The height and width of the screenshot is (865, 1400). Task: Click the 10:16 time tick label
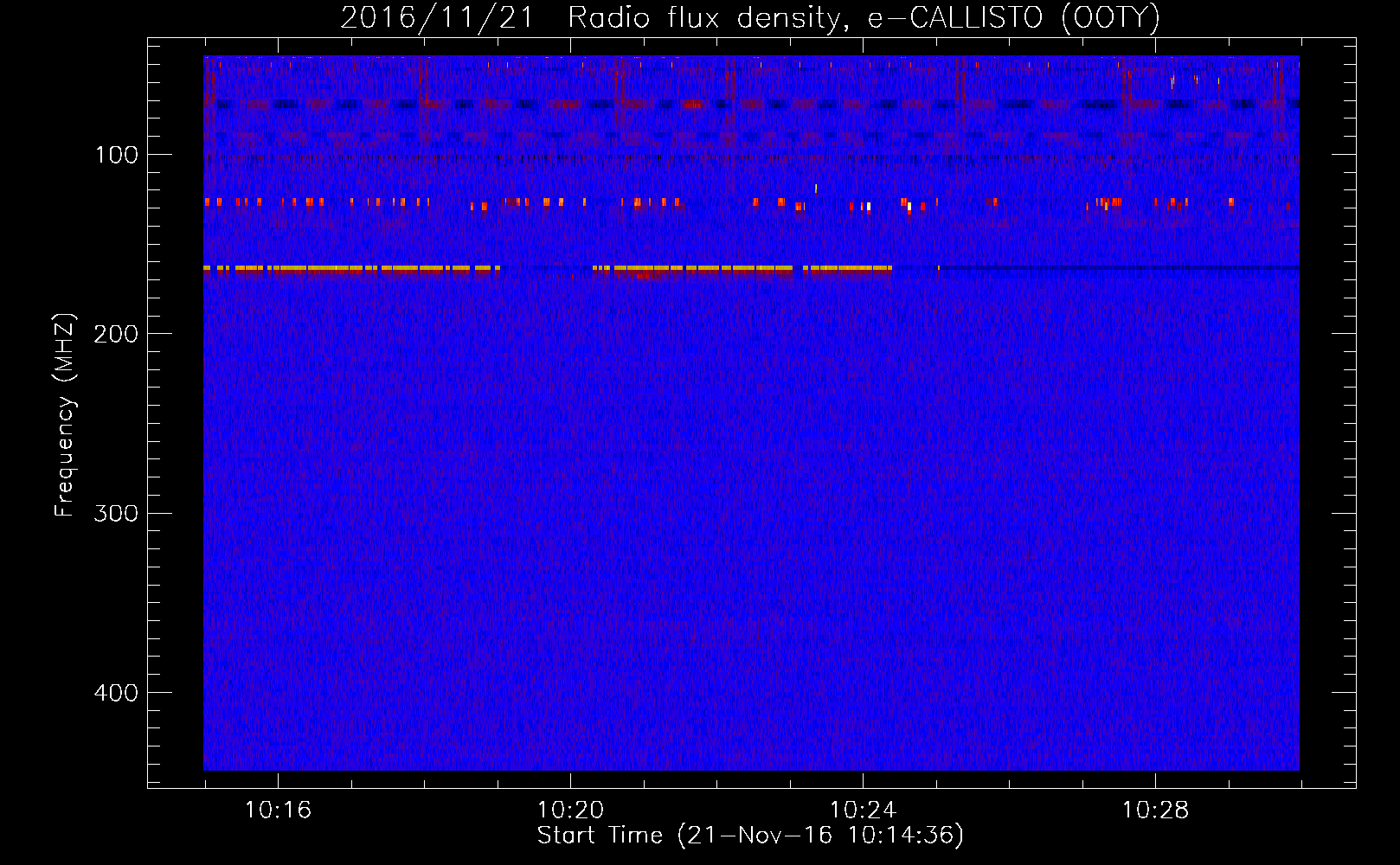[278, 811]
